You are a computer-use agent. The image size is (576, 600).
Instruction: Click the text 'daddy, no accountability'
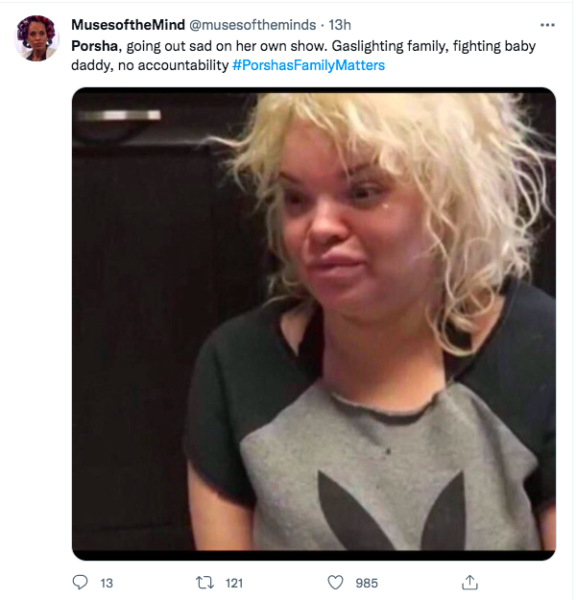(150, 65)
